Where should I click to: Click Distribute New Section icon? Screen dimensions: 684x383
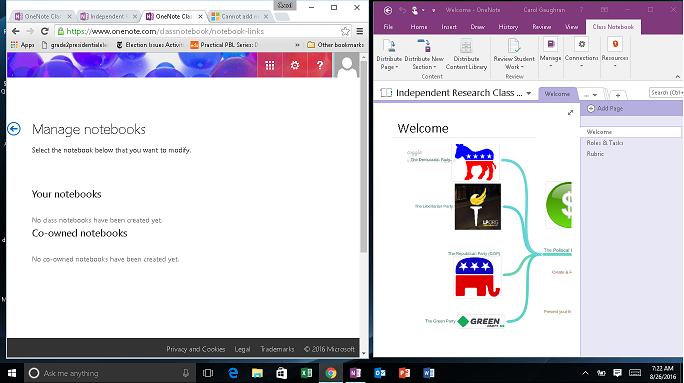(x=424, y=55)
